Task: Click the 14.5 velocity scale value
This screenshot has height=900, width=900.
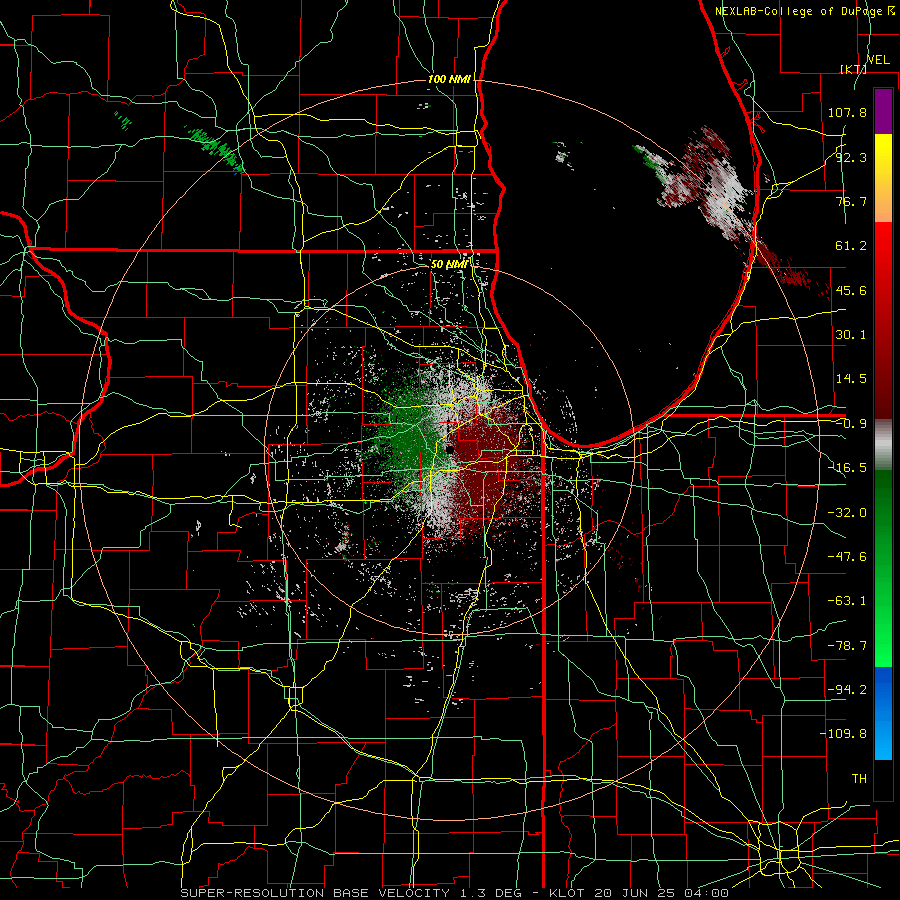Action: click(x=851, y=379)
